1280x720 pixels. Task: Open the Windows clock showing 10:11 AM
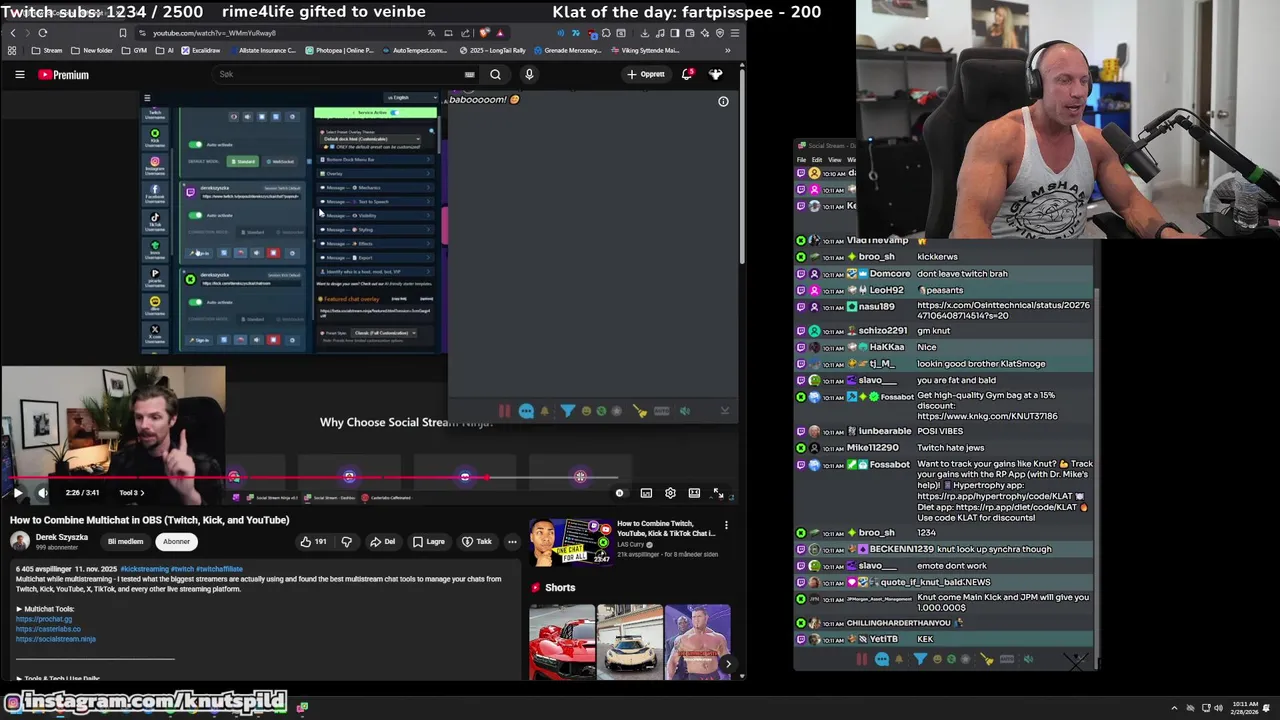1245,708
